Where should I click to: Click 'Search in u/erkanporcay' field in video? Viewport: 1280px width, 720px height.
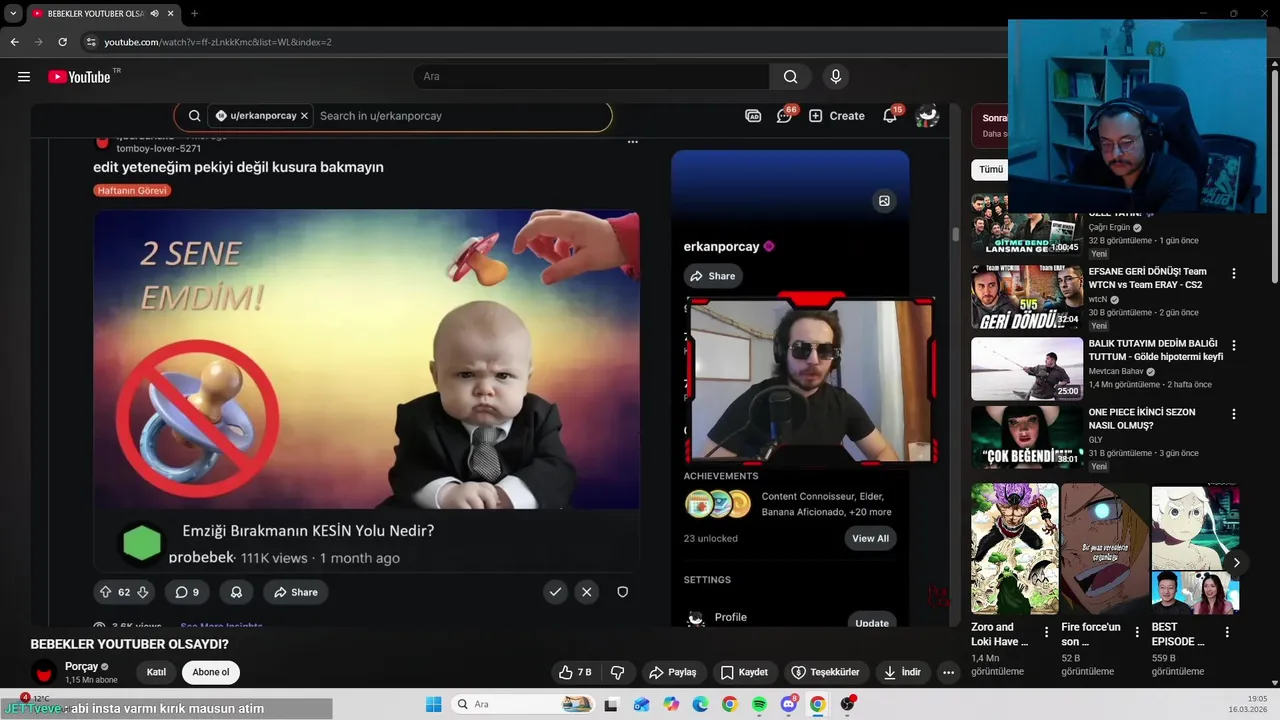click(381, 116)
